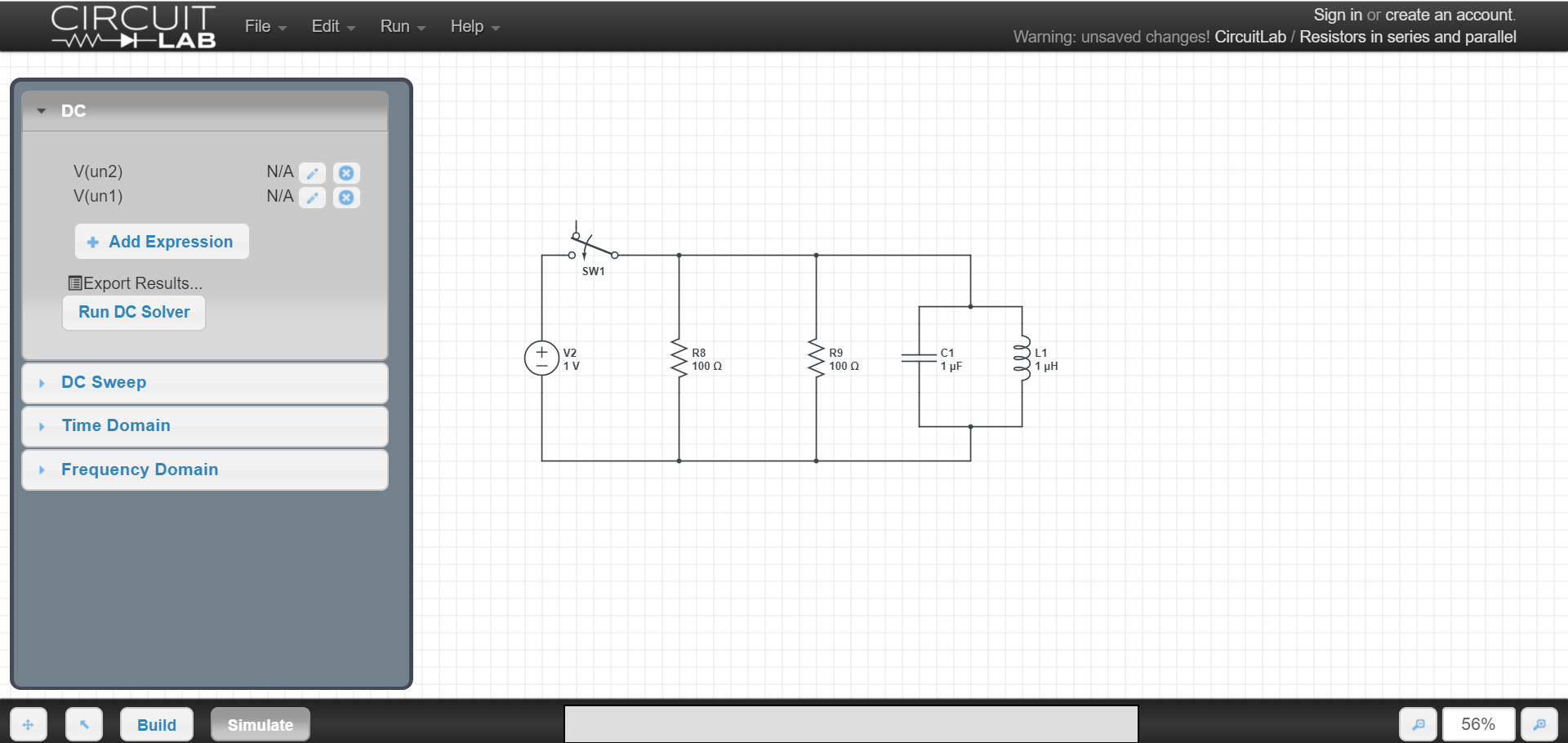The width and height of the screenshot is (1568, 743).
Task: Open the Run menu
Action: tap(402, 26)
